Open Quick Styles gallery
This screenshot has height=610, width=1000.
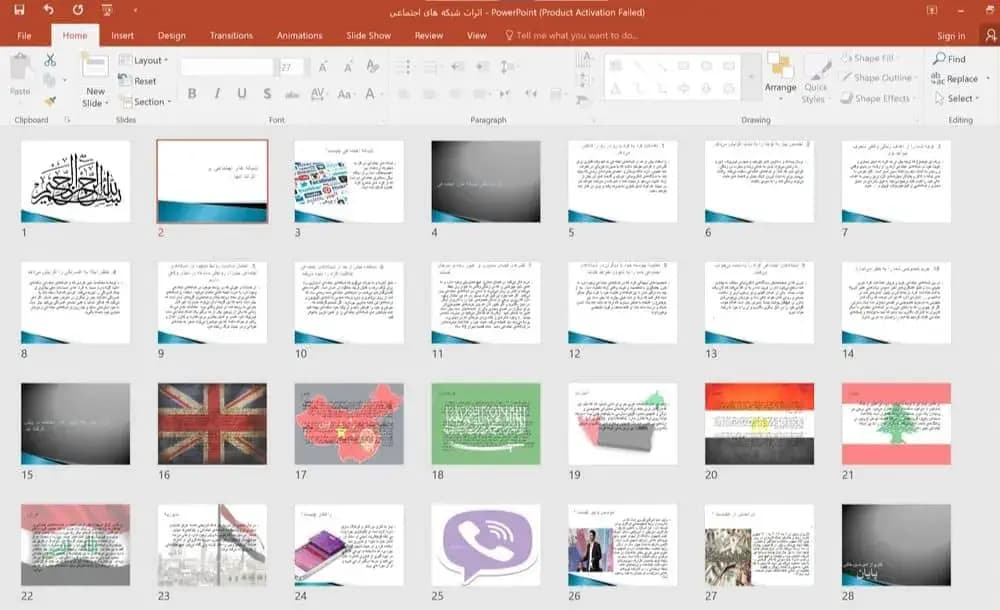click(815, 80)
